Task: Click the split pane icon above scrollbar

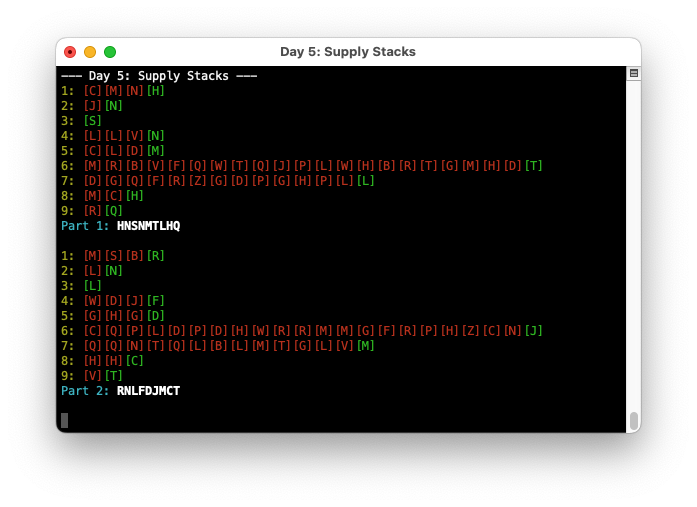Action: [634, 73]
